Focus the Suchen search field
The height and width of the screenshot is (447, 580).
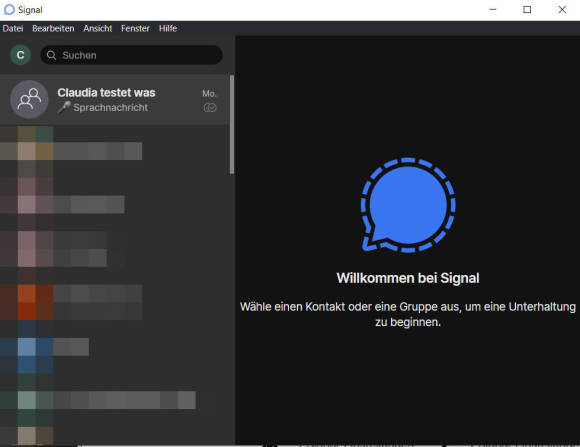point(131,55)
